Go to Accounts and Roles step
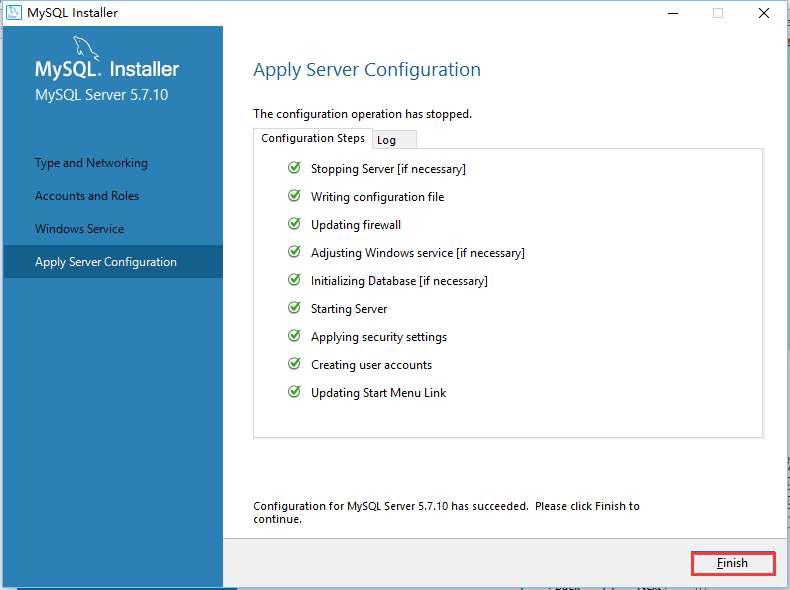790x590 pixels. (87, 195)
